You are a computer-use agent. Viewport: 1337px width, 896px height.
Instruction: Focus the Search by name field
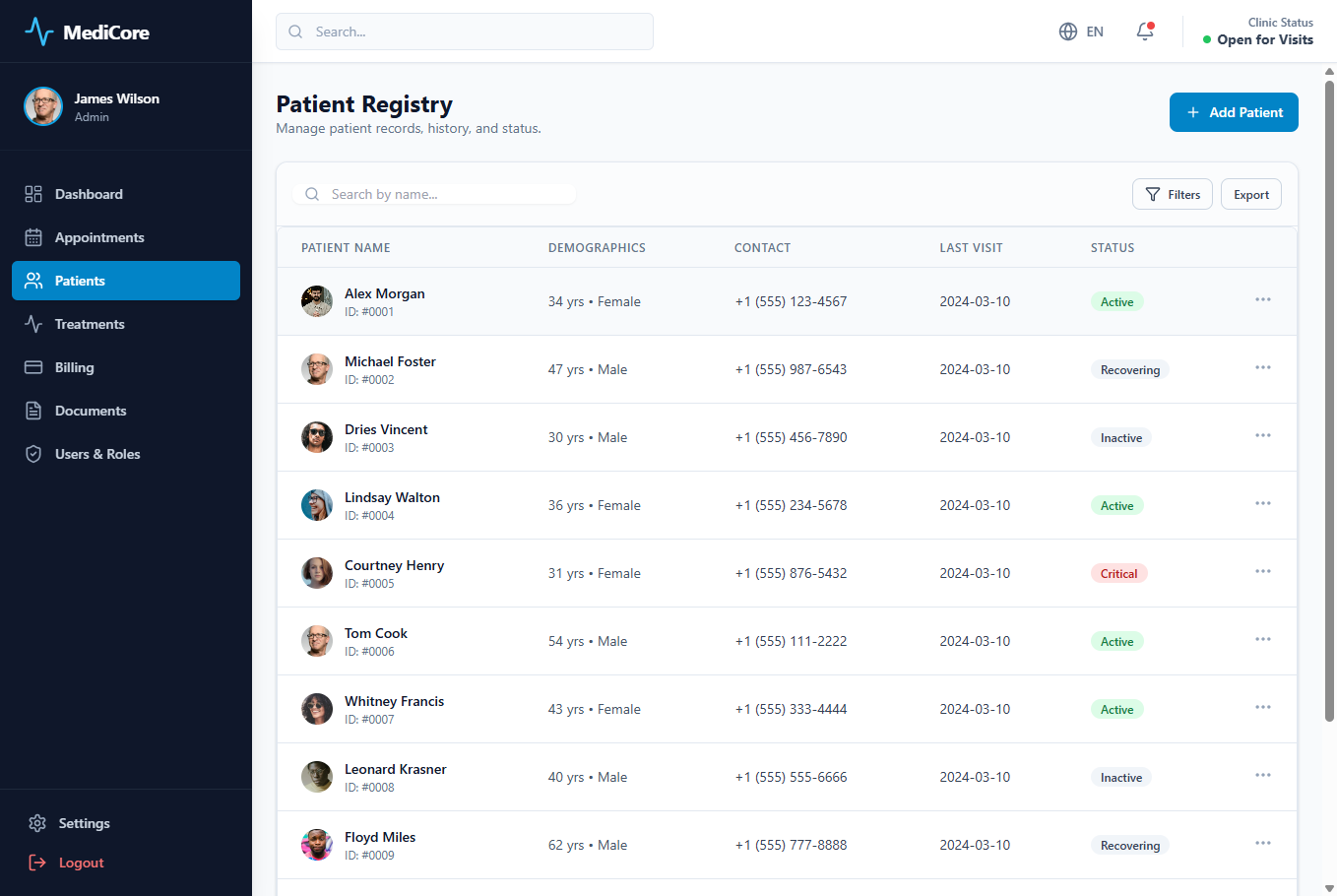click(x=434, y=194)
